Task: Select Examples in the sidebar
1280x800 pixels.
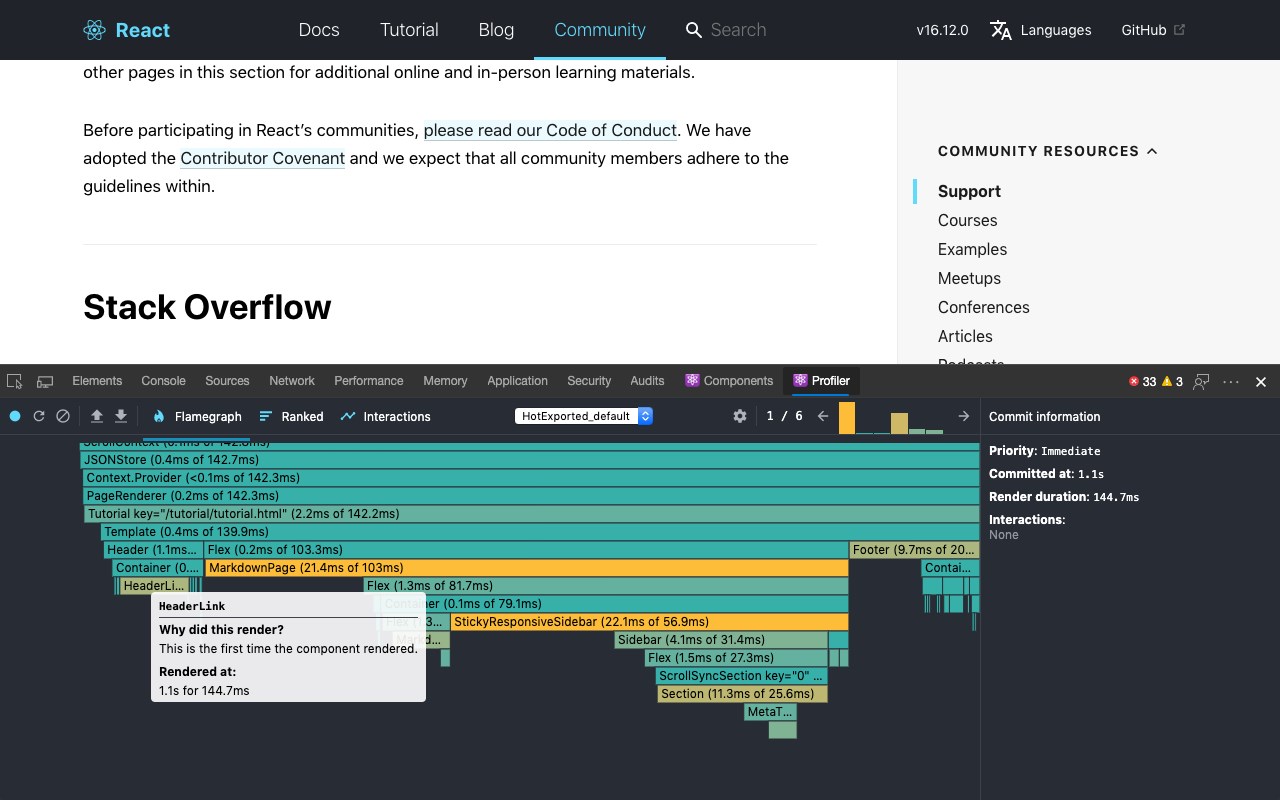Action: pyautogui.click(x=972, y=249)
